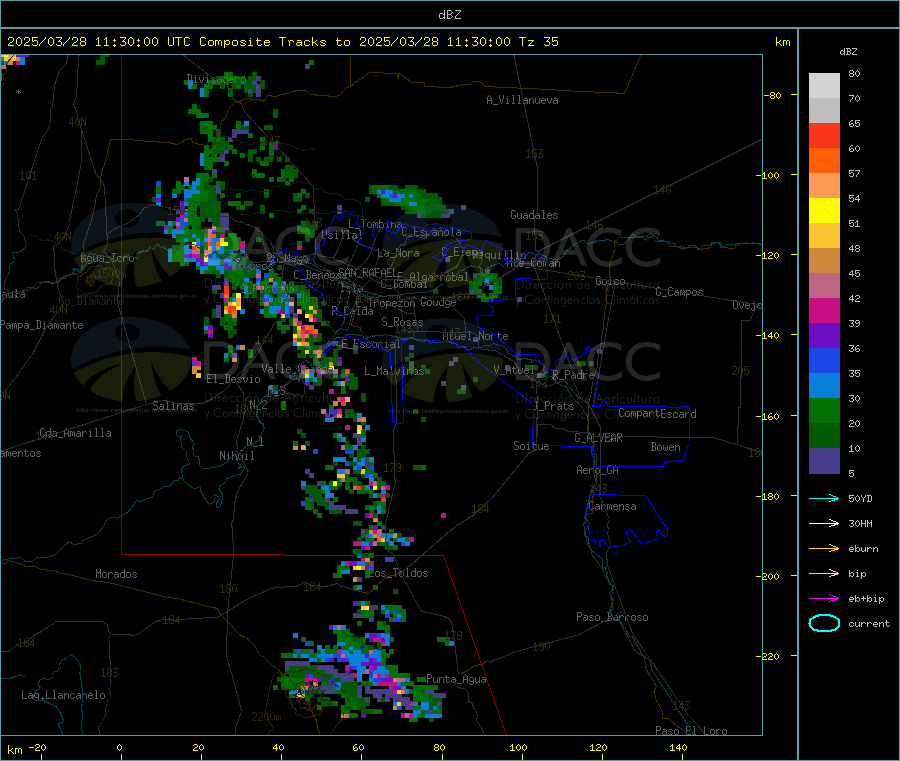Image resolution: width=900 pixels, height=761 pixels.
Task: Select the dark green 10-20 dBZ swatch
Action: (824, 436)
